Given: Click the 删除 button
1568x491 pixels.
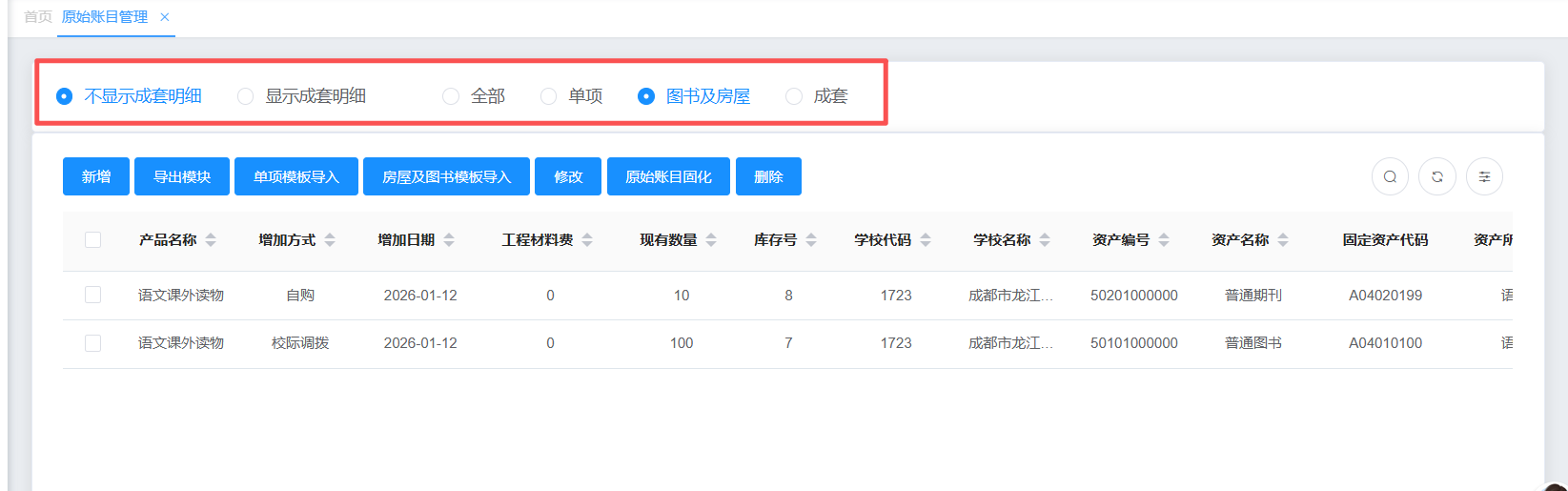Looking at the screenshot, I should click(768, 176).
